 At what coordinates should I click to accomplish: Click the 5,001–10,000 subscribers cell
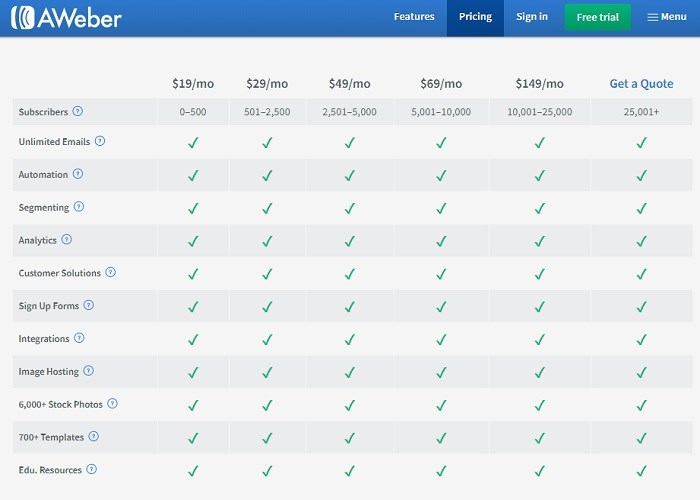click(441, 112)
